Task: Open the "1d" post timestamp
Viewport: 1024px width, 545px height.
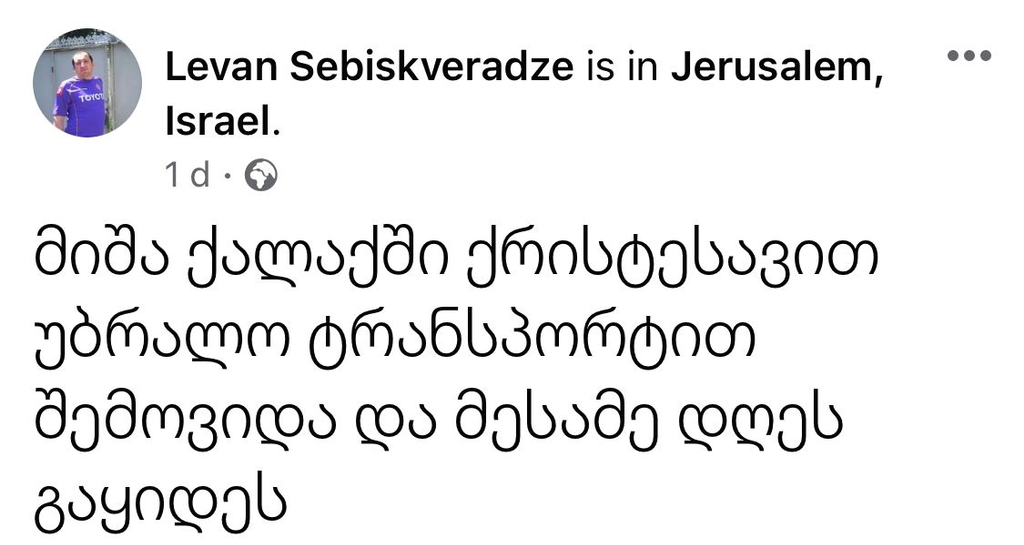Action: (187, 176)
